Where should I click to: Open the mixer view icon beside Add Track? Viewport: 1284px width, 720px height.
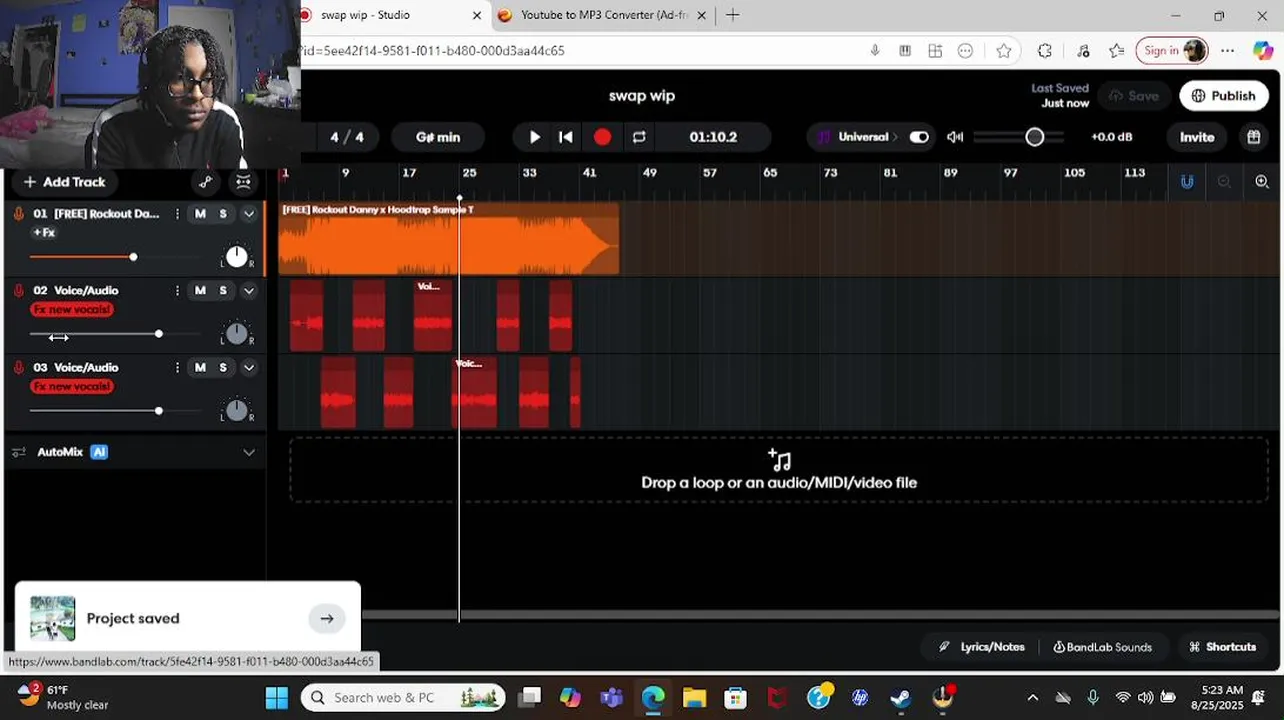pyautogui.click(x=243, y=182)
